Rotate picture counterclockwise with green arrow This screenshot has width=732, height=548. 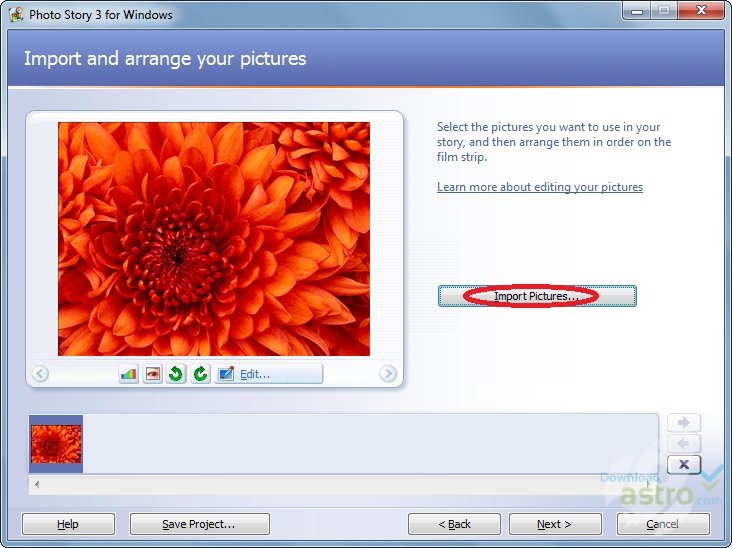176,374
